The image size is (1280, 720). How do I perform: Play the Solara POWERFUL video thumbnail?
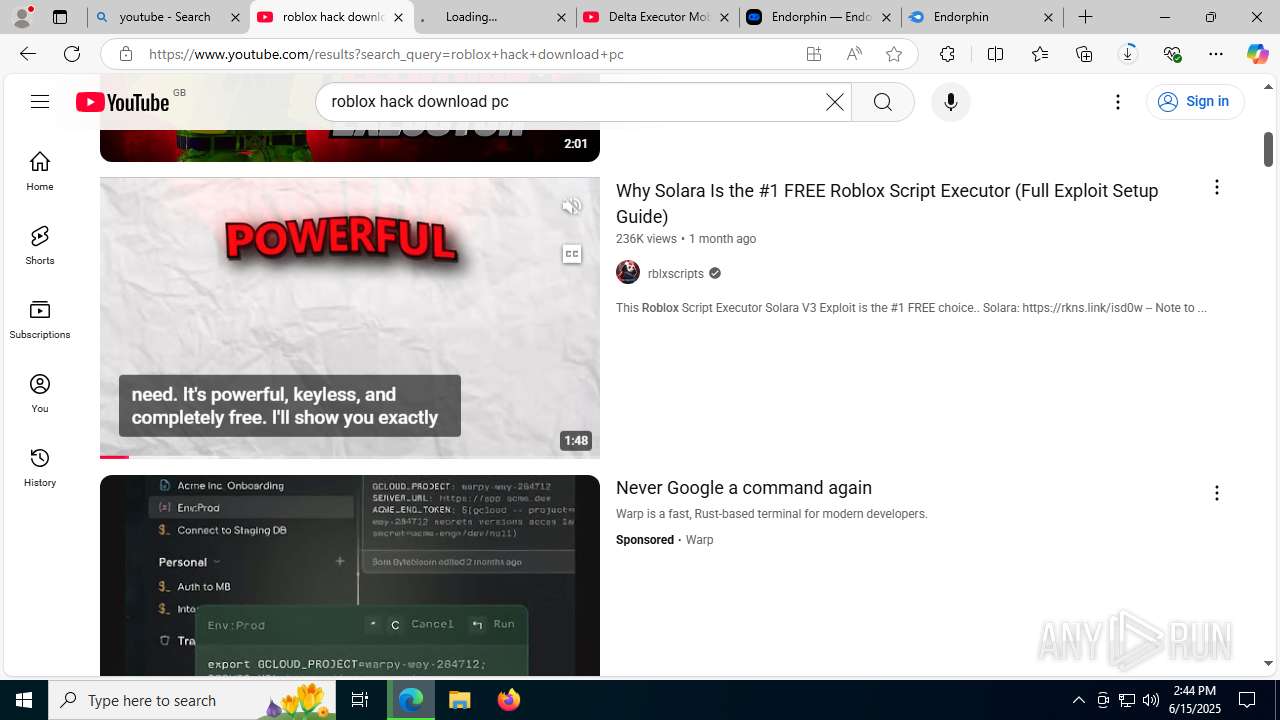(349, 317)
